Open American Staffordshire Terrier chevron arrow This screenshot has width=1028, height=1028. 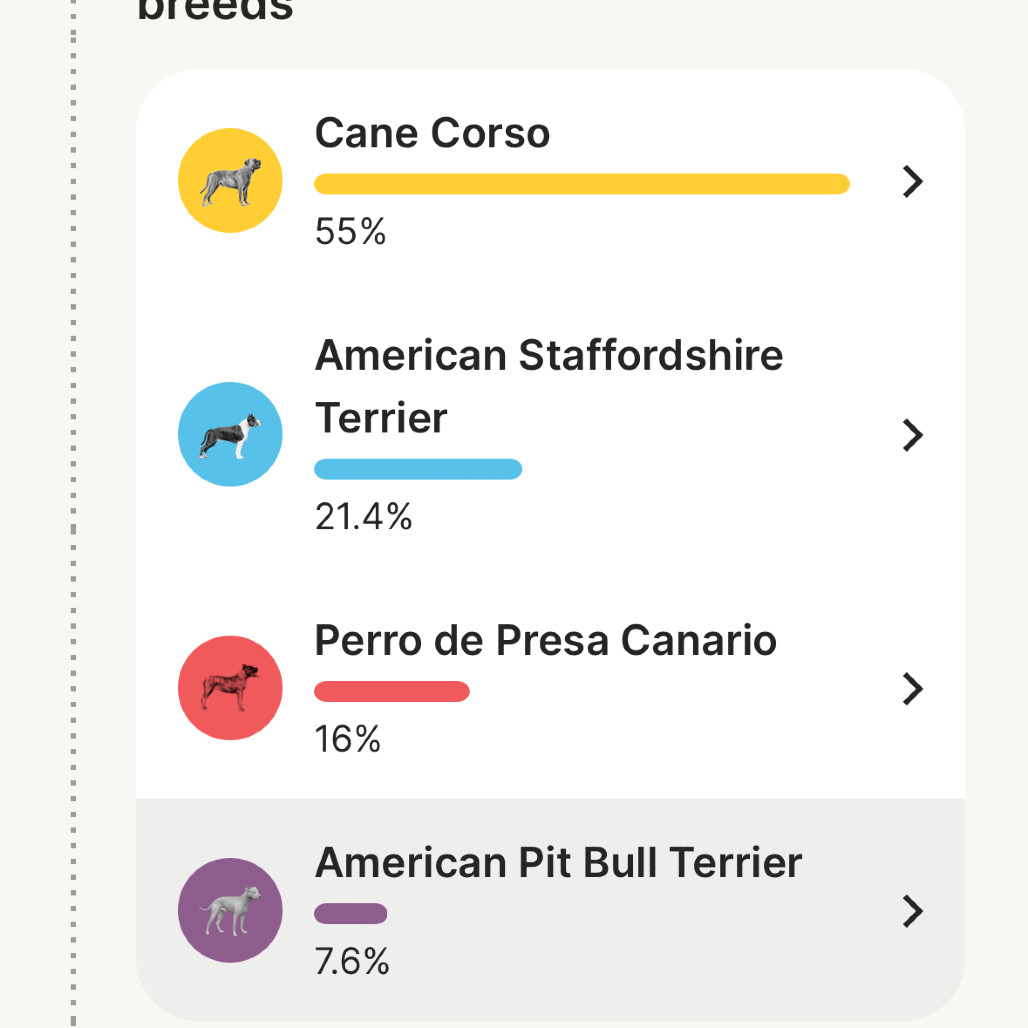(913, 435)
